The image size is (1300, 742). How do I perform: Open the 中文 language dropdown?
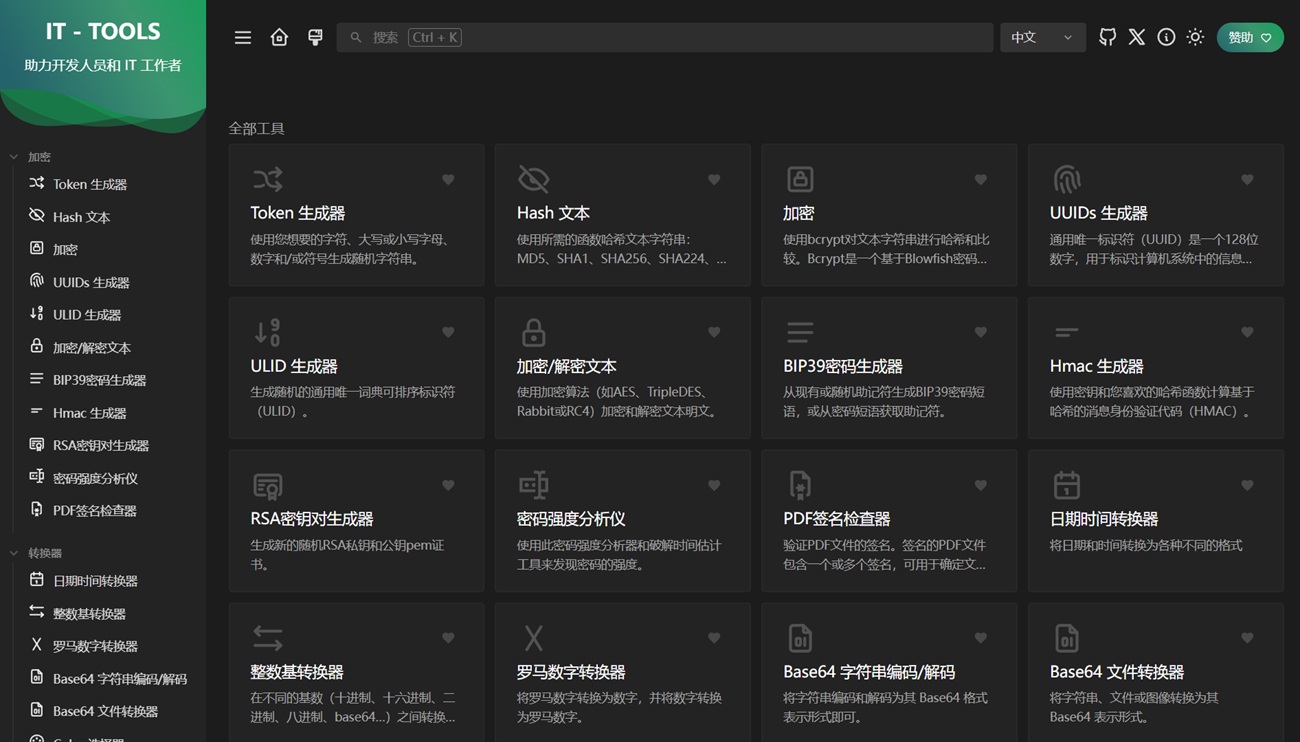tap(1042, 37)
